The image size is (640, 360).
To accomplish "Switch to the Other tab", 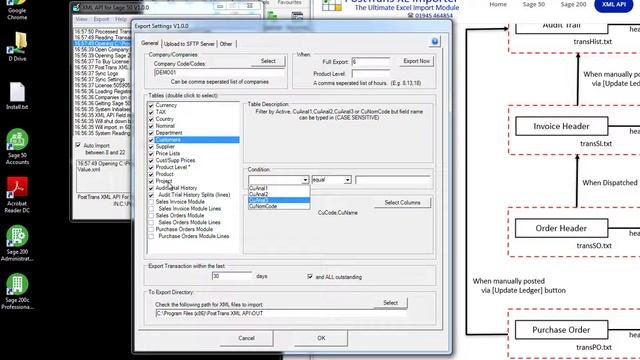I will [x=226, y=44].
